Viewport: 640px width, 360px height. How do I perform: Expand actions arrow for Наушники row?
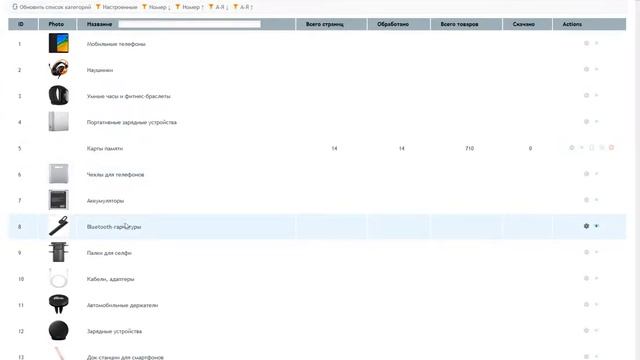pyautogui.click(x=597, y=69)
